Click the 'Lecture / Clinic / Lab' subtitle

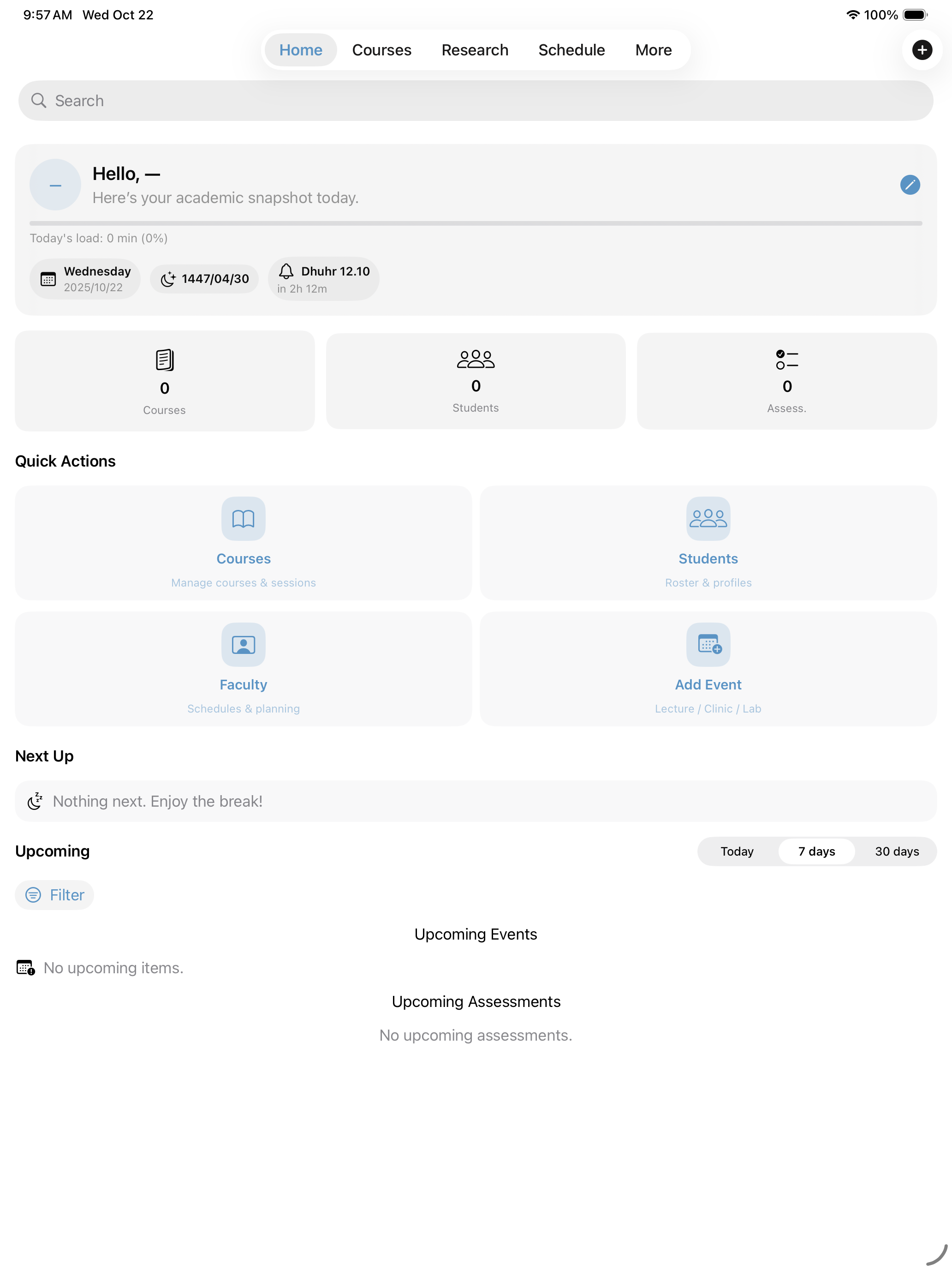coord(708,708)
